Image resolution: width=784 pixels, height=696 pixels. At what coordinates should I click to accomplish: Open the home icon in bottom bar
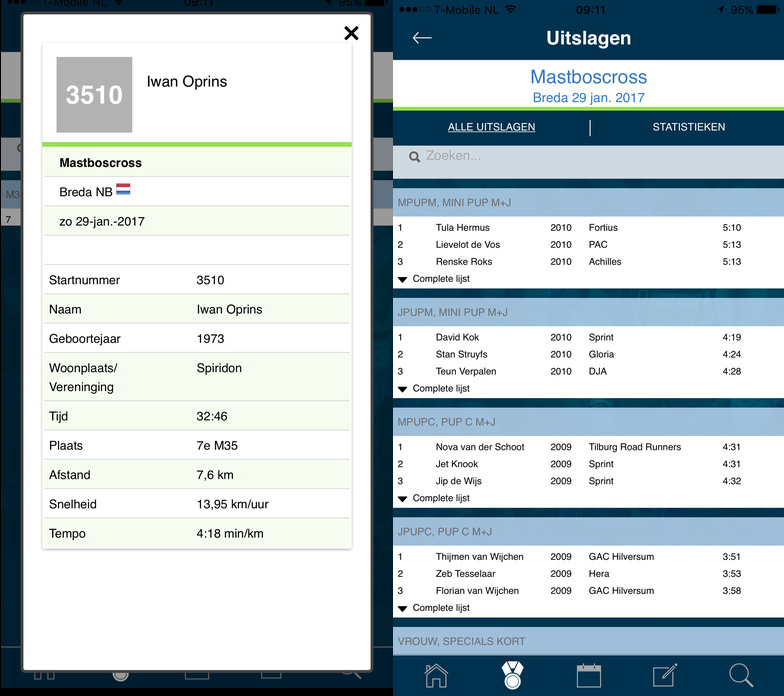pos(436,674)
